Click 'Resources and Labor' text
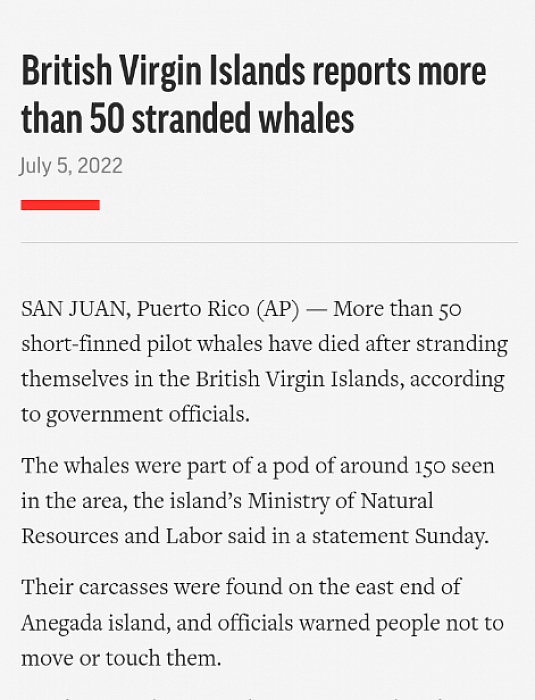This screenshot has height=700, width=535. (x=122, y=536)
